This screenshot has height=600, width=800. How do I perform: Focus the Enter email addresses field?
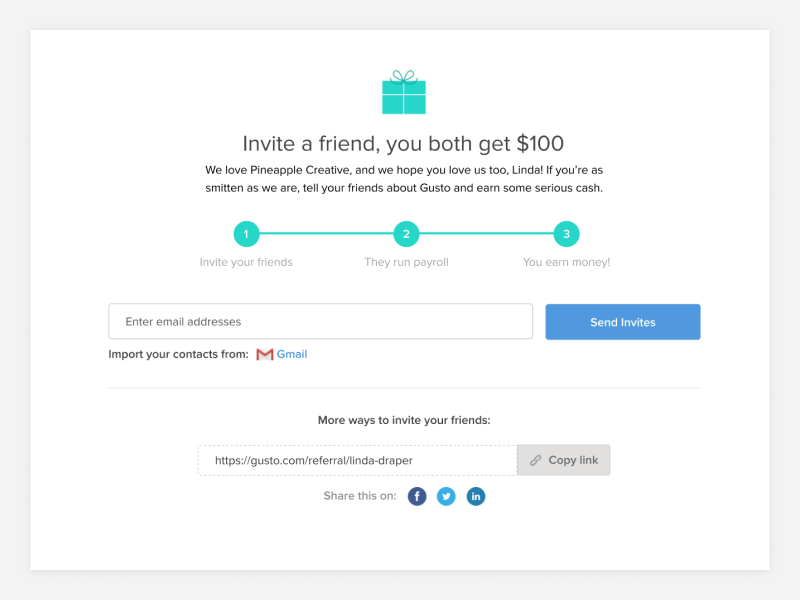320,322
